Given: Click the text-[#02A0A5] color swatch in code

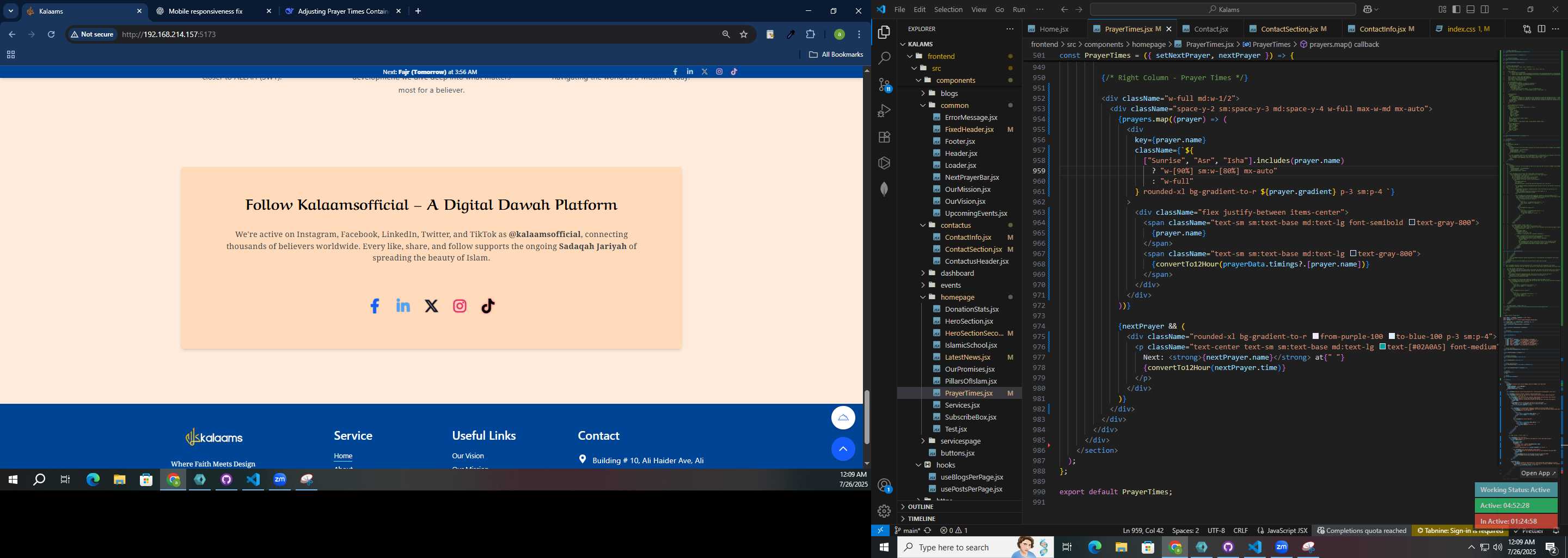Looking at the screenshot, I should [x=1383, y=347].
